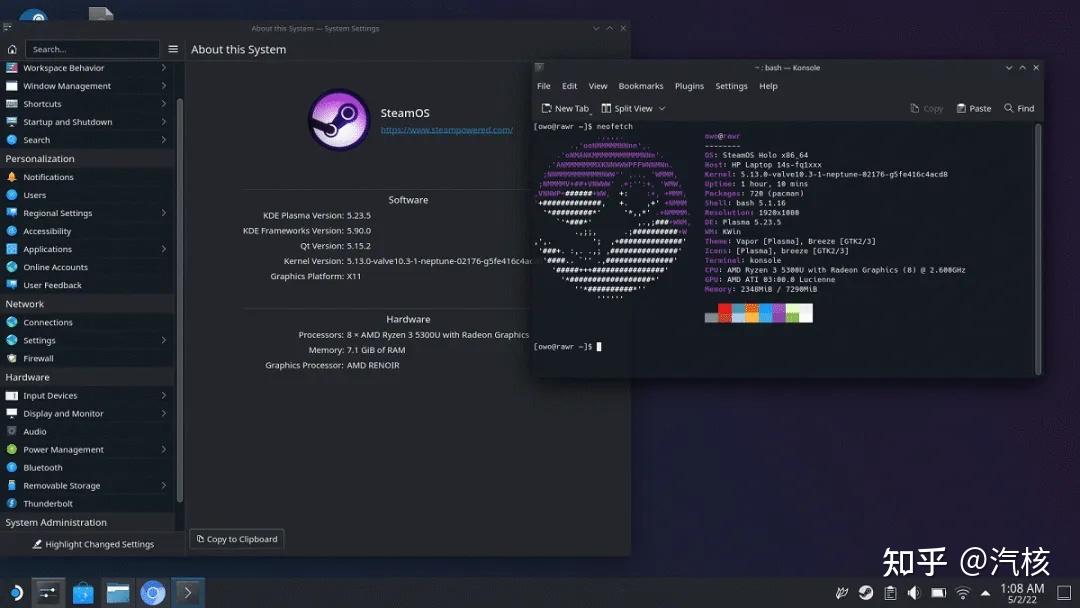Click the Power Management icon
This screenshot has width=1080, height=608.
coord(12,449)
